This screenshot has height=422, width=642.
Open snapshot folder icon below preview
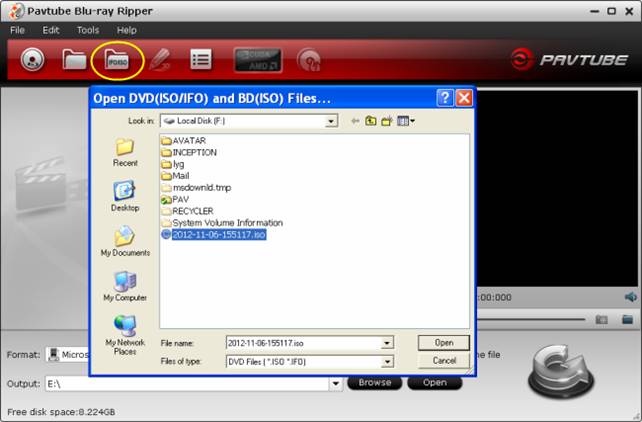628,319
